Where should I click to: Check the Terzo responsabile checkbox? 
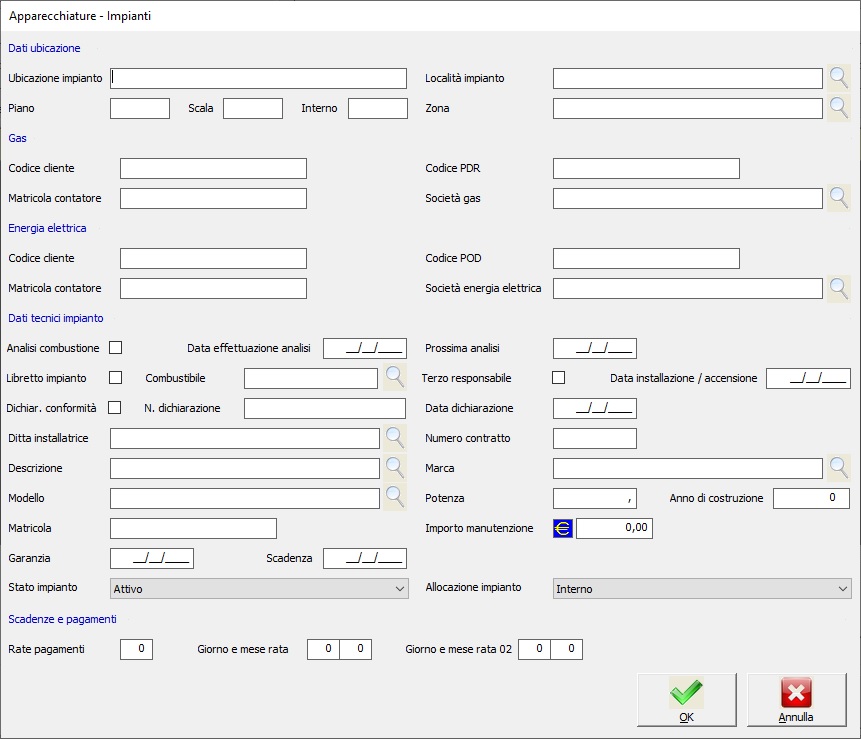coord(558,378)
